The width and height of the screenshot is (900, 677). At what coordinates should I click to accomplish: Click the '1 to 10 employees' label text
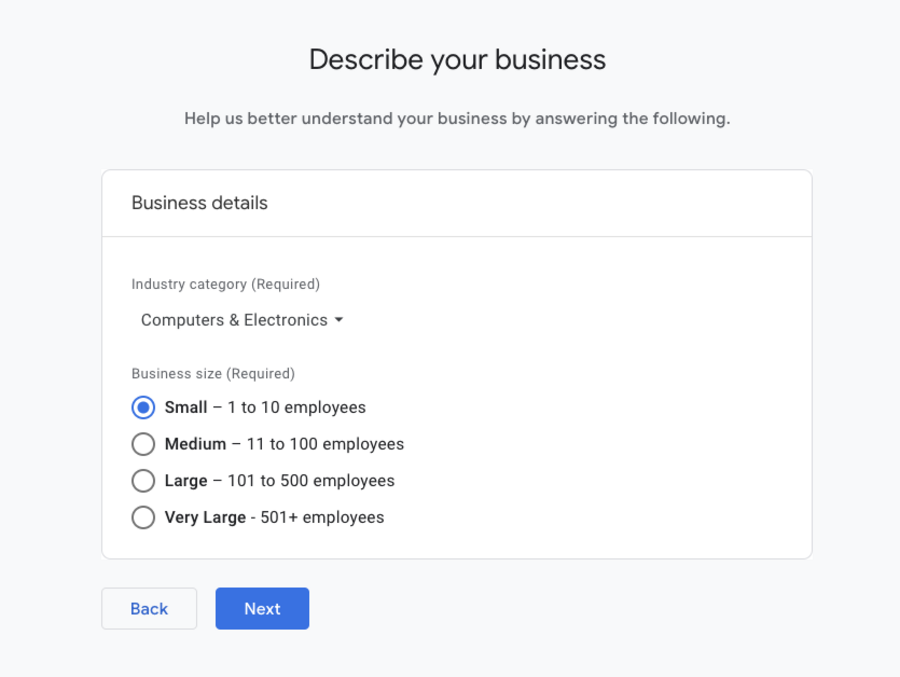[296, 408]
